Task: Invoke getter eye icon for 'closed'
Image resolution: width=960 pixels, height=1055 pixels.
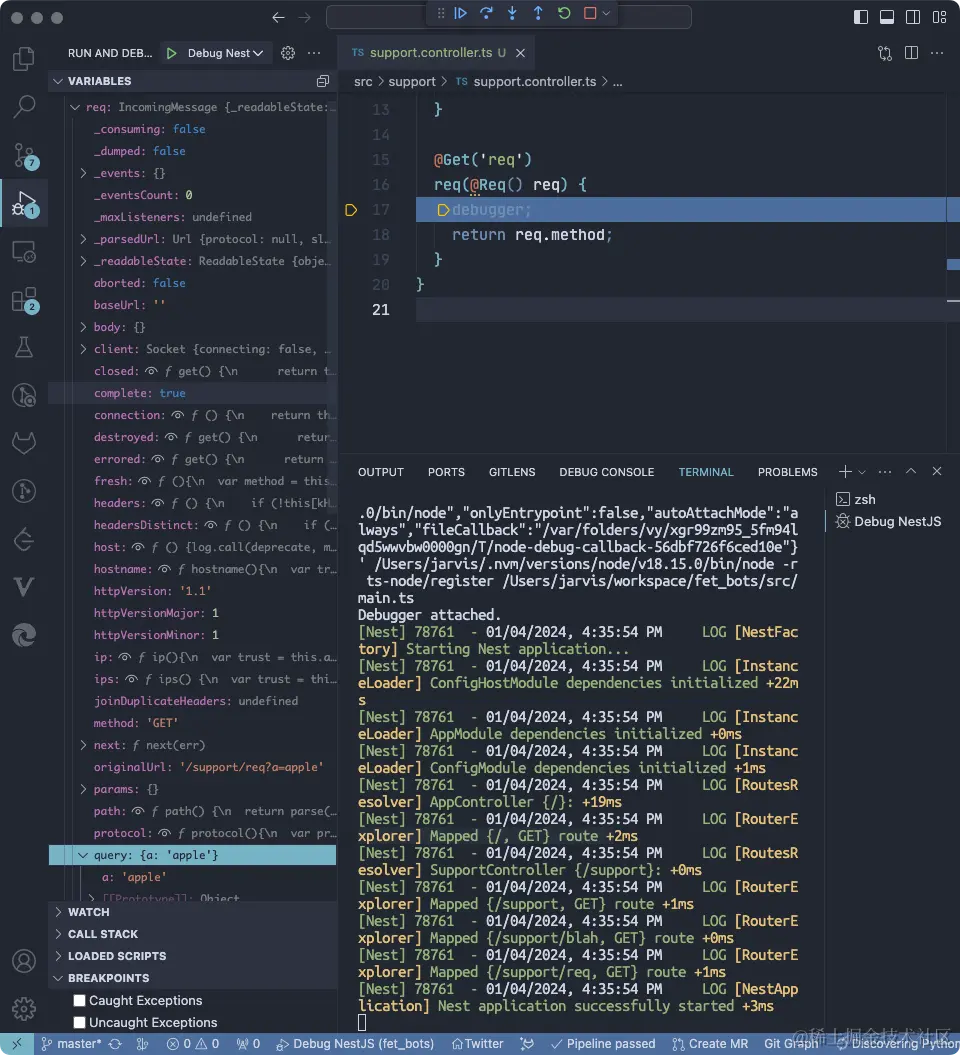Action: [x=151, y=371]
